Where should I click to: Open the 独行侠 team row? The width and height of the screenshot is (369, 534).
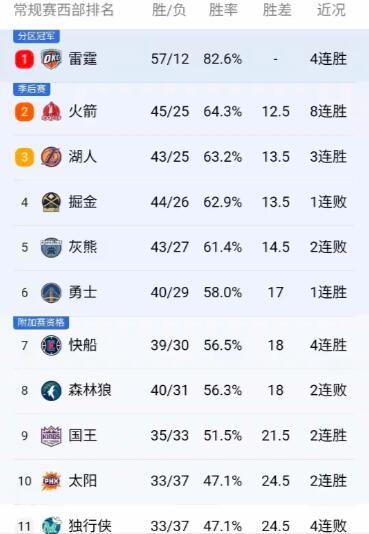coord(184,523)
